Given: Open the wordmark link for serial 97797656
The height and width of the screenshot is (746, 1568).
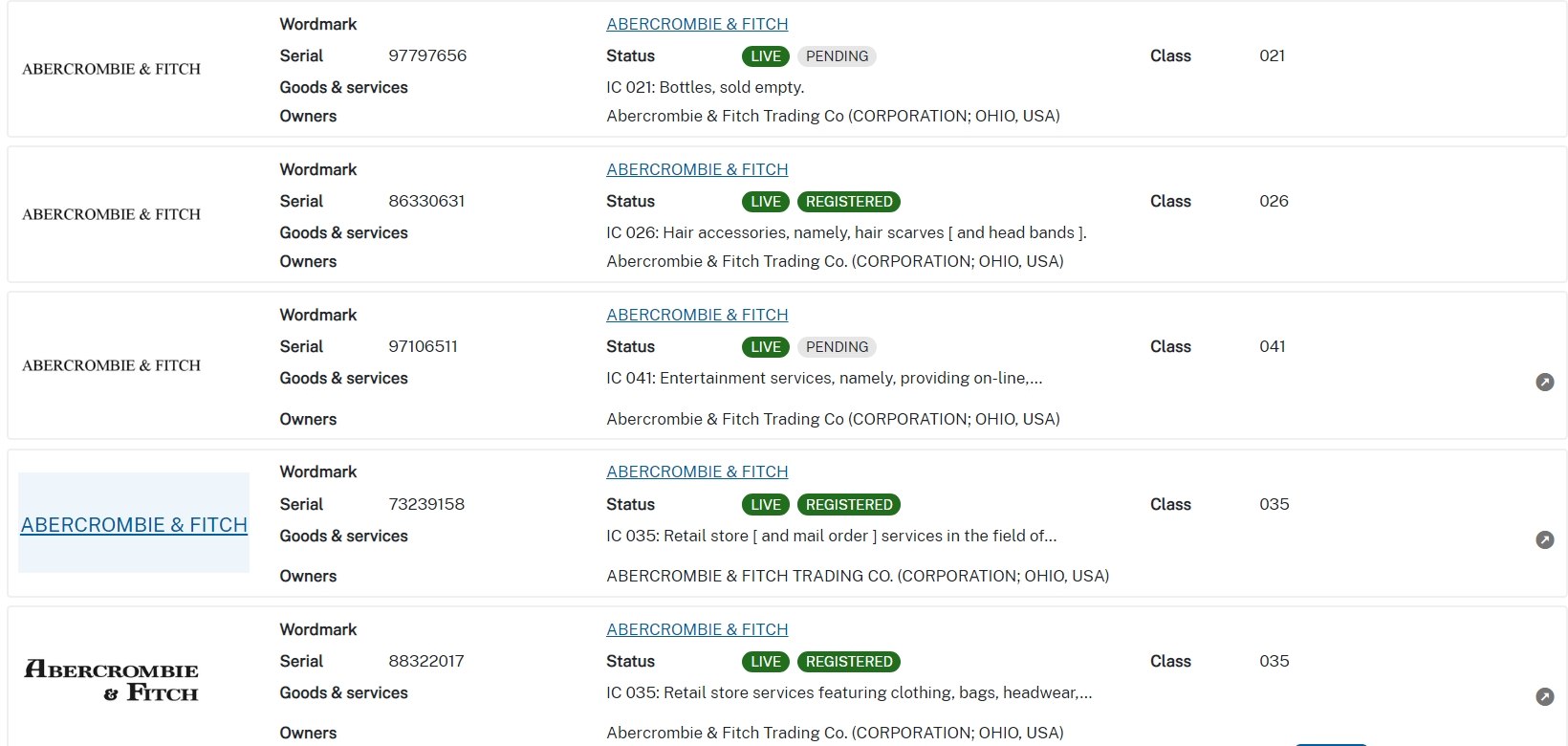Looking at the screenshot, I should (697, 24).
